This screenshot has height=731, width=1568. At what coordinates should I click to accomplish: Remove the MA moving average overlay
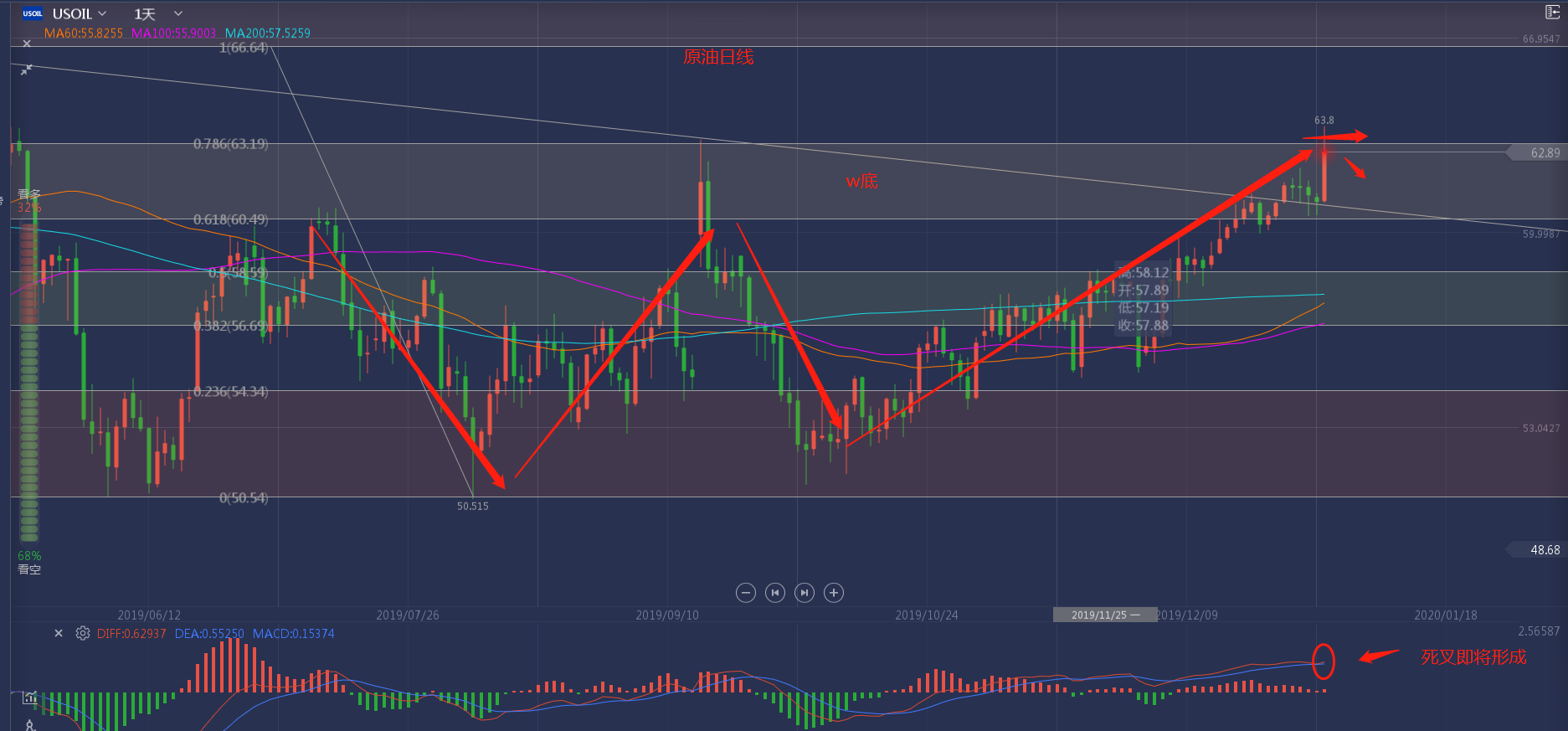[27, 44]
